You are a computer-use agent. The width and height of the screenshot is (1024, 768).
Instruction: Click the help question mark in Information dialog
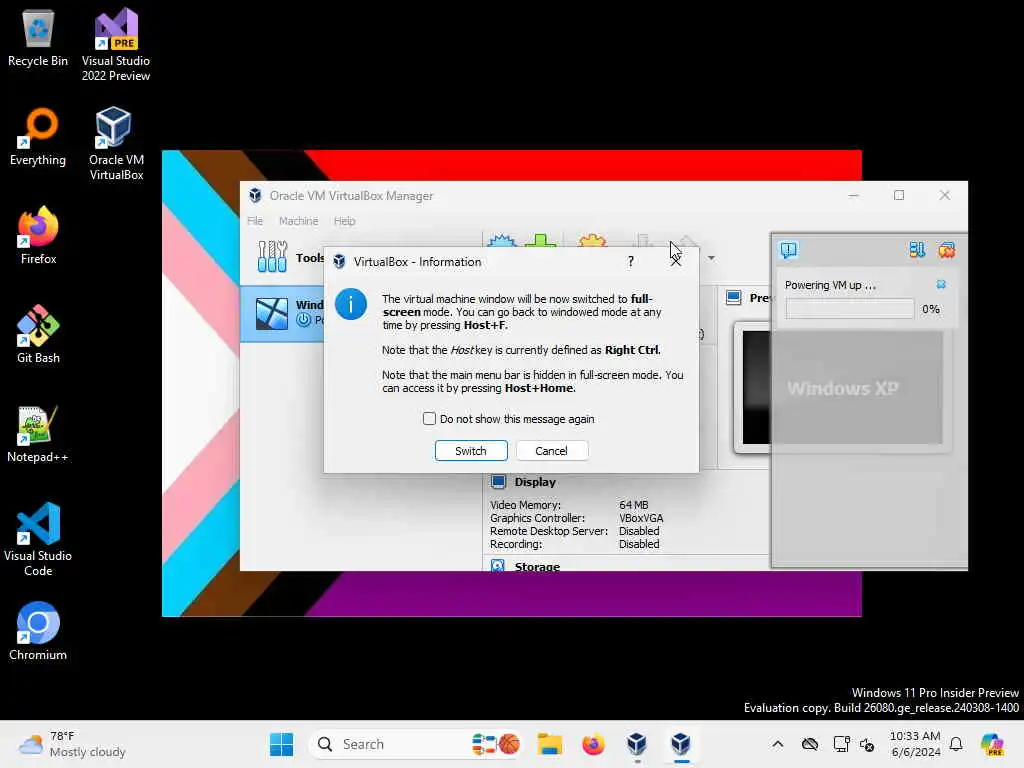(631, 261)
